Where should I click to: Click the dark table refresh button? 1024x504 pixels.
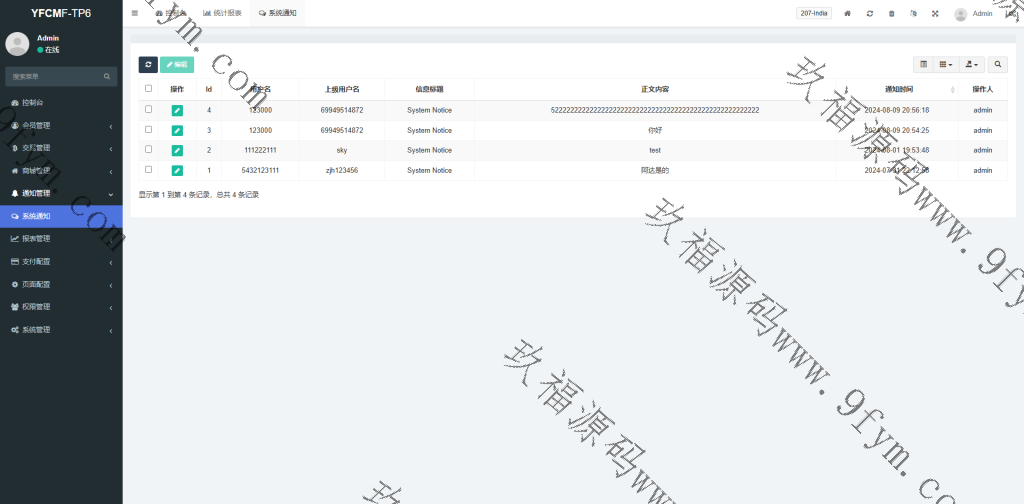point(148,64)
